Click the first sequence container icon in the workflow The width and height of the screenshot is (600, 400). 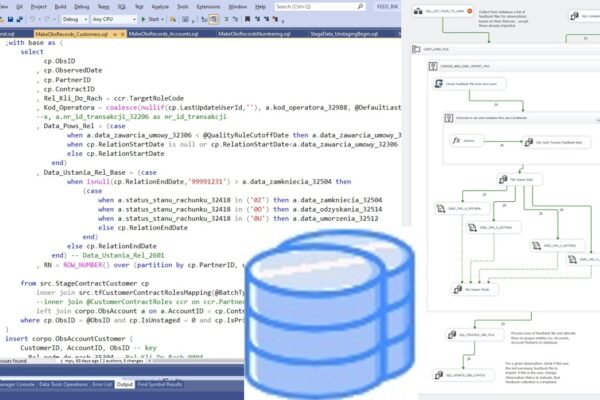[433, 66]
